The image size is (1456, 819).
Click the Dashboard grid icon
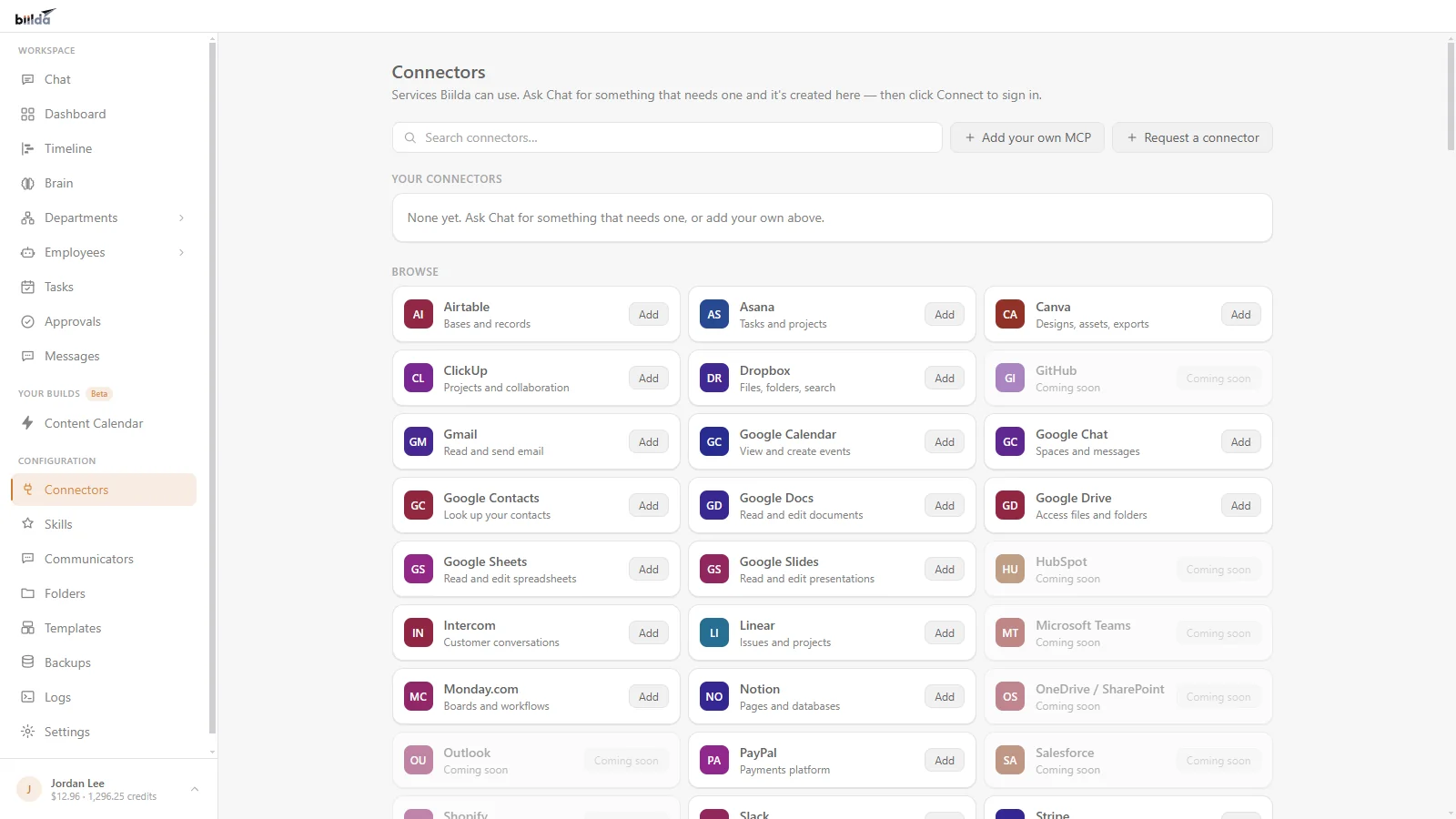coord(27,114)
